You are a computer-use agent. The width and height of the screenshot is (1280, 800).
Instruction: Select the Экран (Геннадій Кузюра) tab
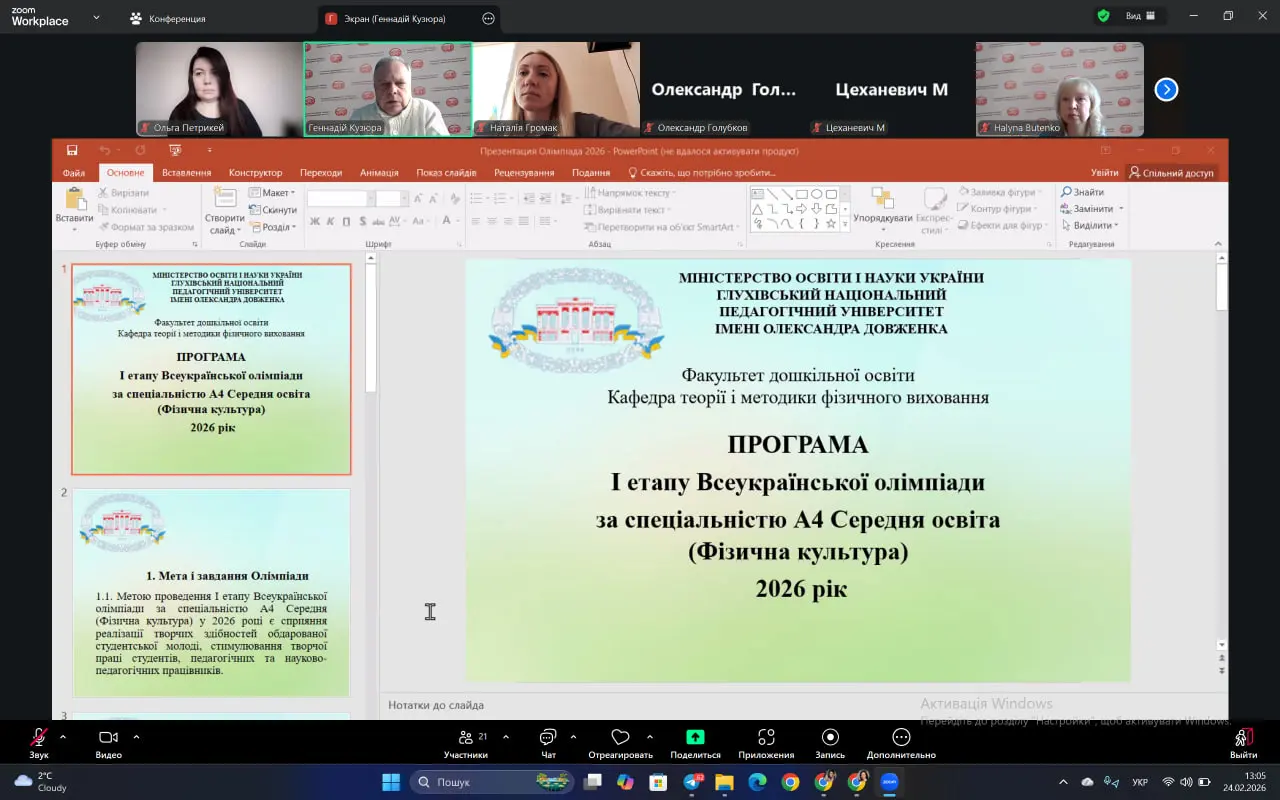point(395,18)
